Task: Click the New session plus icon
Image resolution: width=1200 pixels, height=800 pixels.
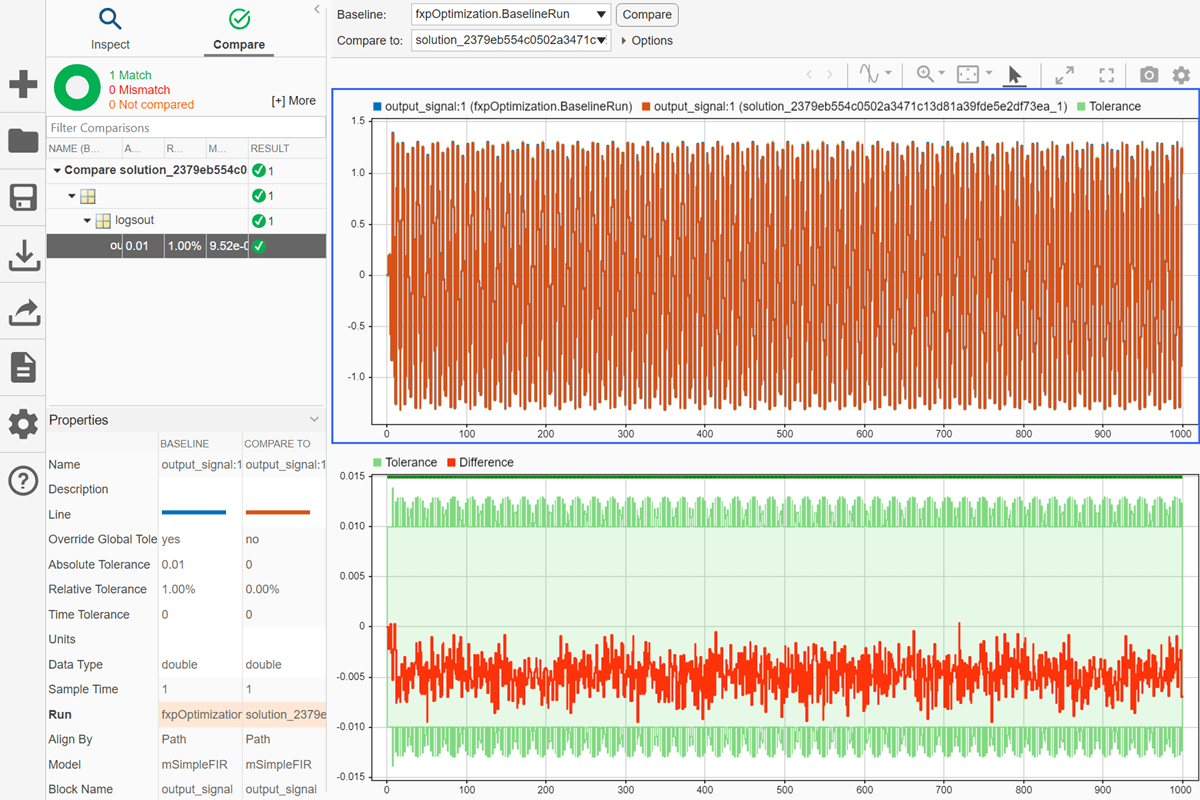Action: point(22,84)
